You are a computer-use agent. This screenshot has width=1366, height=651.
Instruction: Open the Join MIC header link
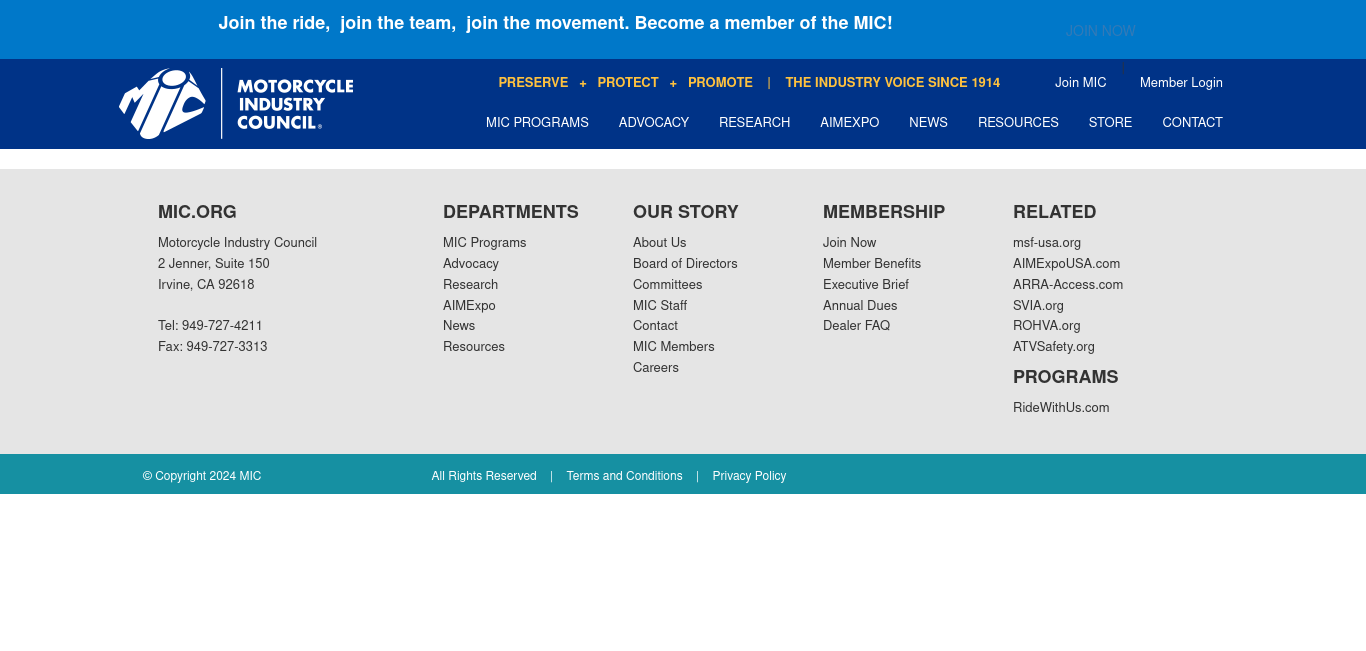1080,83
